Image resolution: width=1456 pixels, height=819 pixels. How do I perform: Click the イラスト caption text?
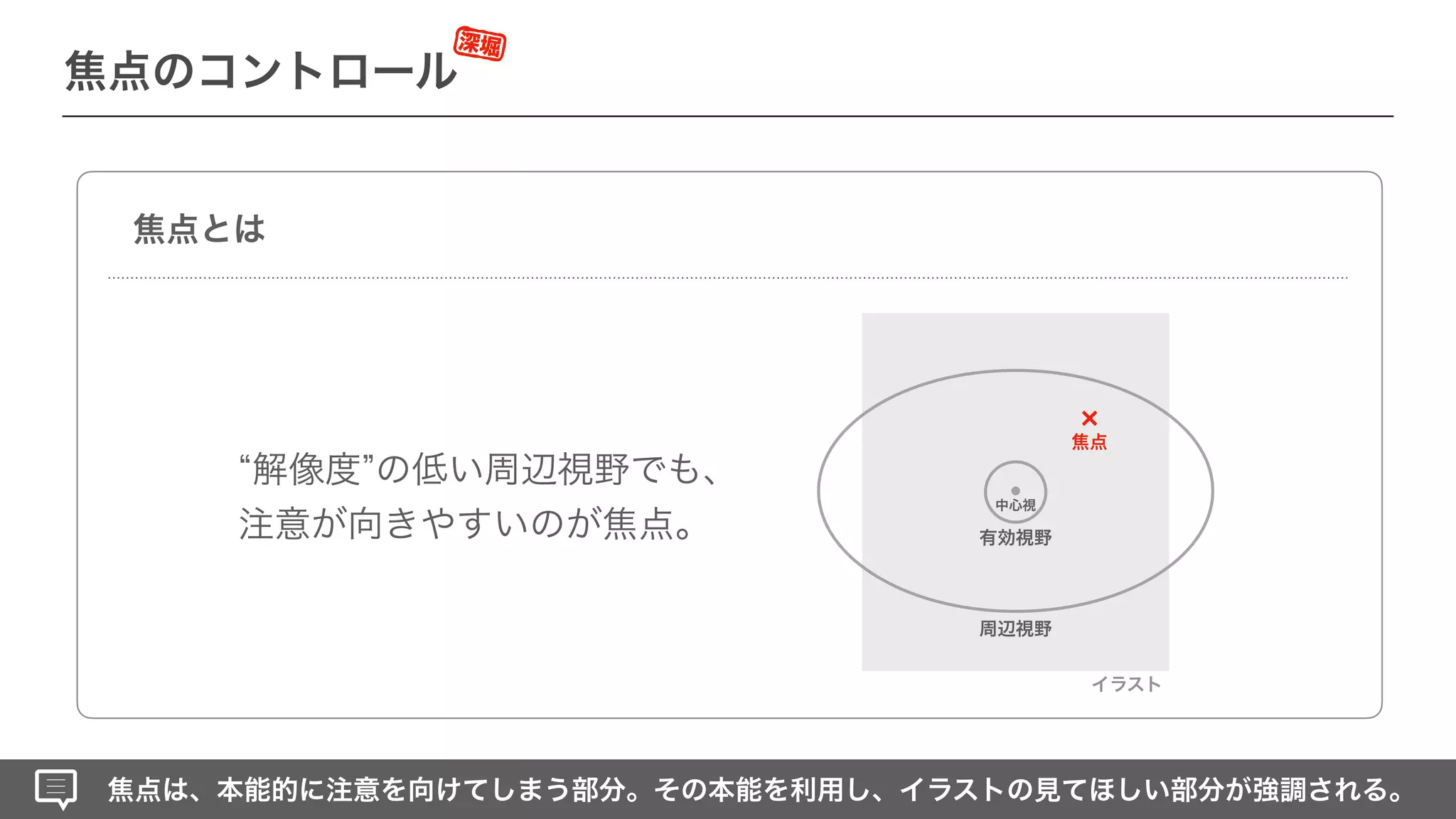(1126, 684)
